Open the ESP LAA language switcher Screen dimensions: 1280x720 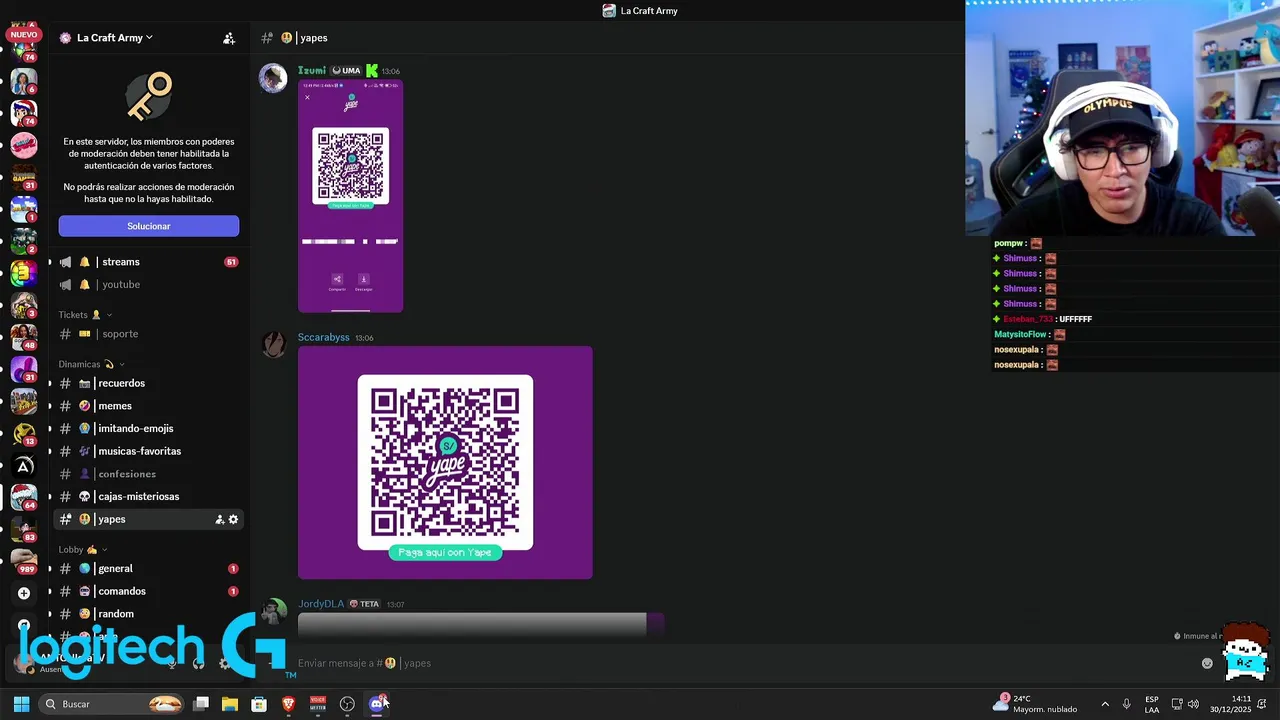(x=1152, y=704)
